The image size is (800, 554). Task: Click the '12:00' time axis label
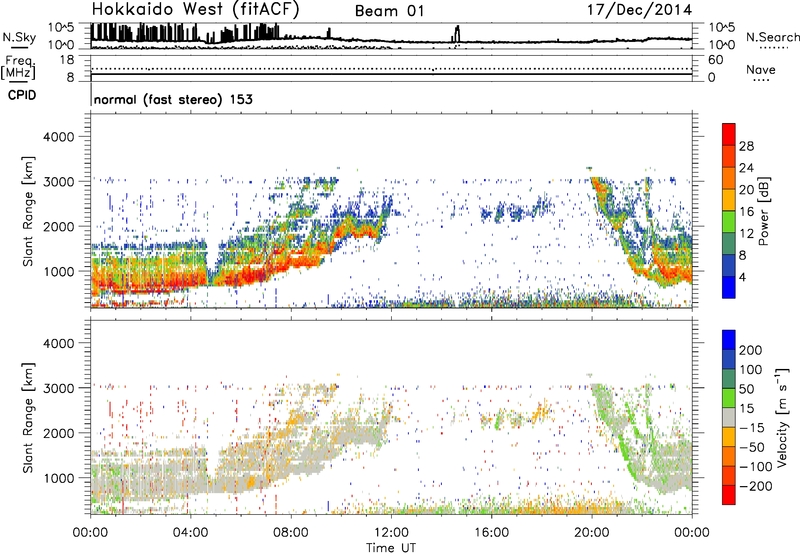click(391, 532)
